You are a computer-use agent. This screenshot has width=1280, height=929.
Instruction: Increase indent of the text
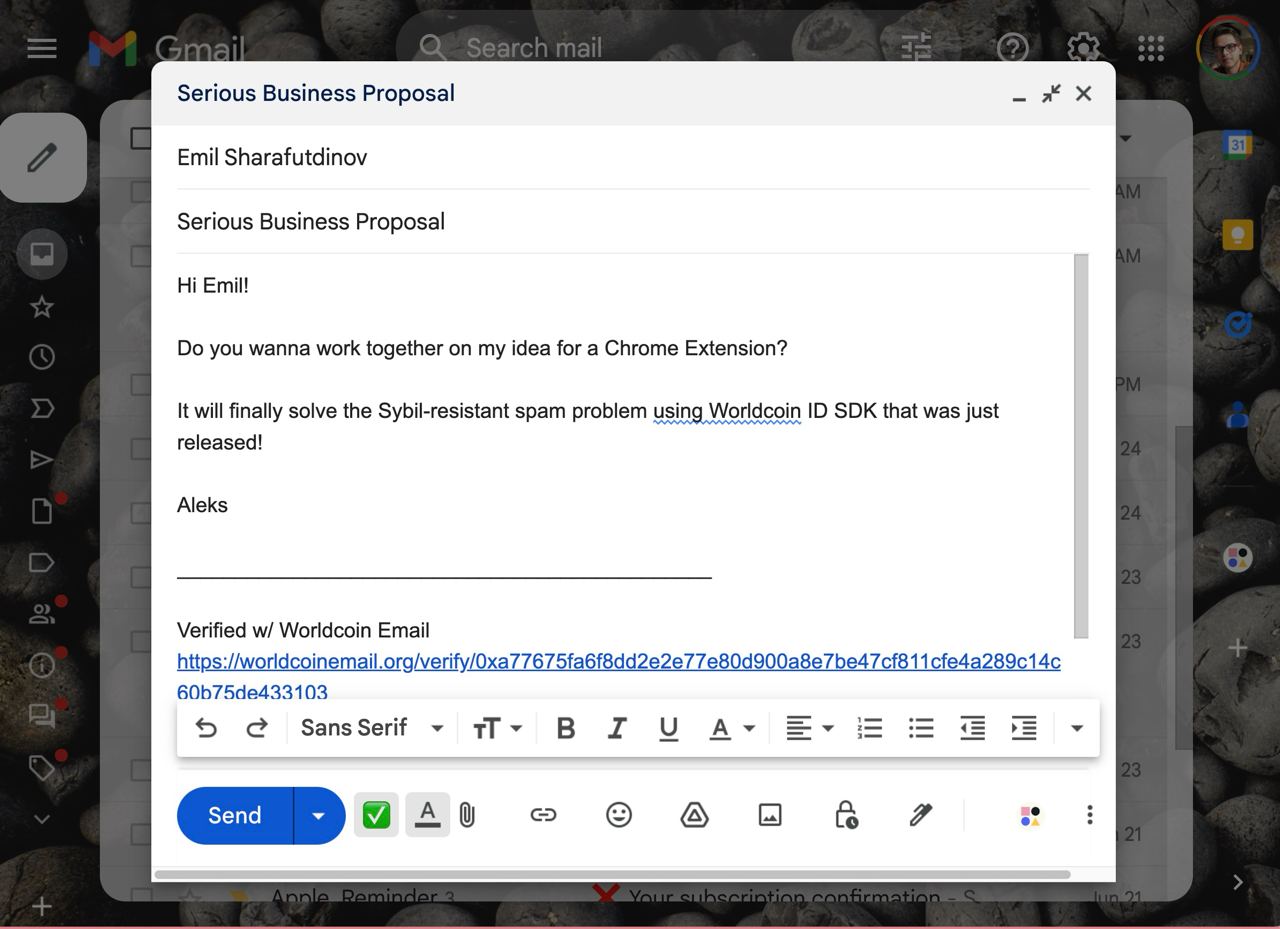[1024, 728]
